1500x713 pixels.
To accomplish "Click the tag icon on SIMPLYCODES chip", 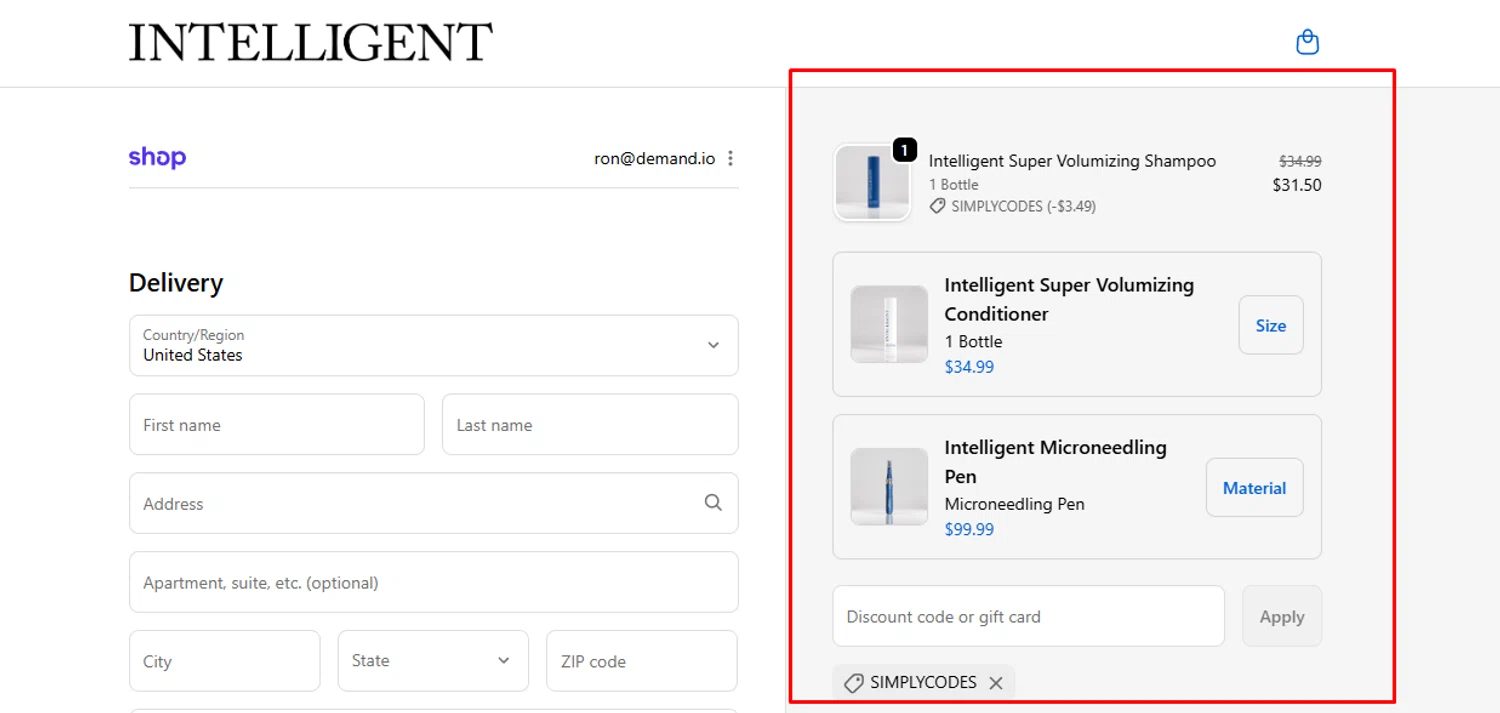I will pyautogui.click(x=854, y=683).
